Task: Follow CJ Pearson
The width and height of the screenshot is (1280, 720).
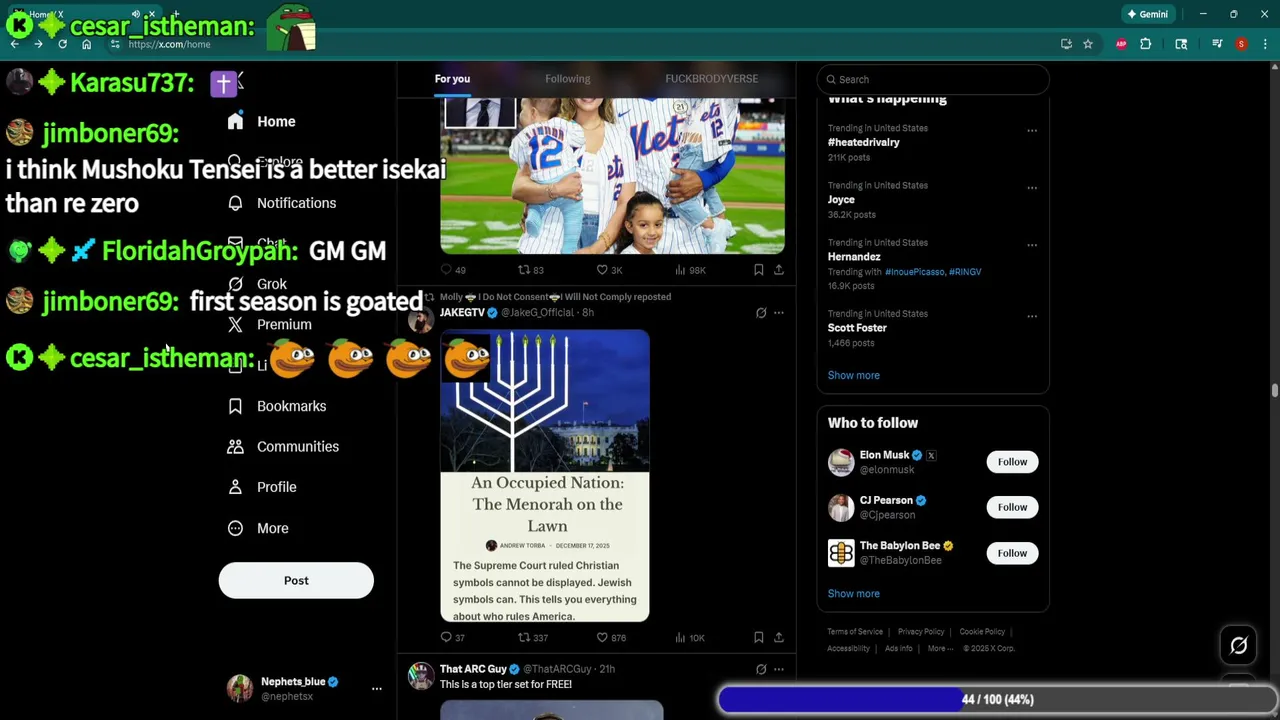Action: pyautogui.click(x=1012, y=507)
